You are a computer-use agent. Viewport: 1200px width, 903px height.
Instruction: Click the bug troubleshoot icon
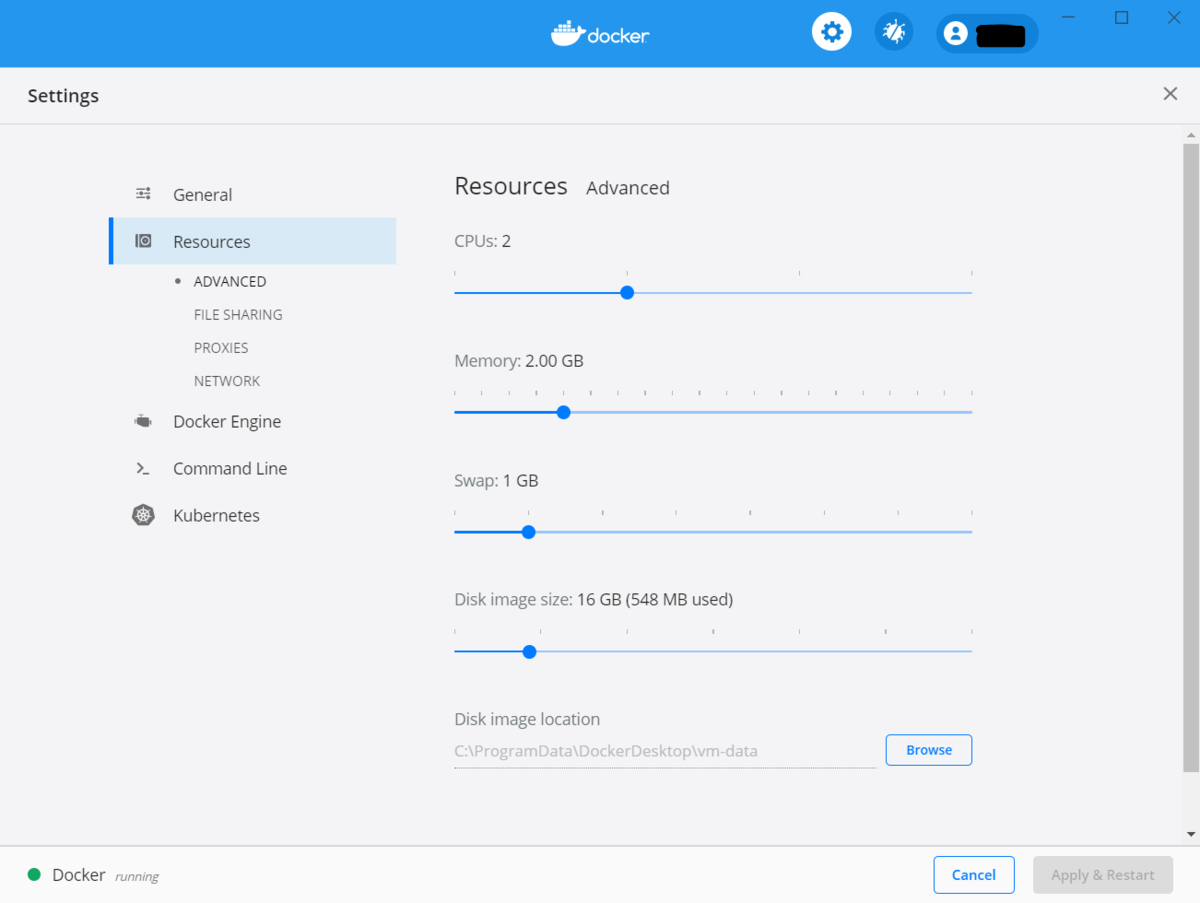(894, 33)
